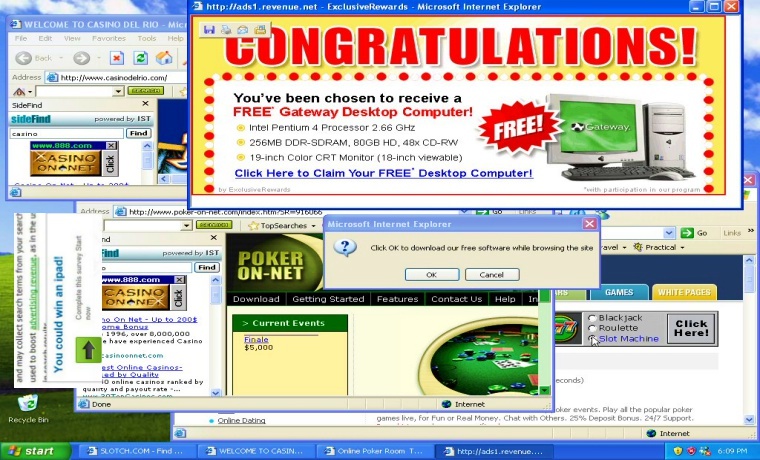Switch to the GAMES tab

coord(617,292)
